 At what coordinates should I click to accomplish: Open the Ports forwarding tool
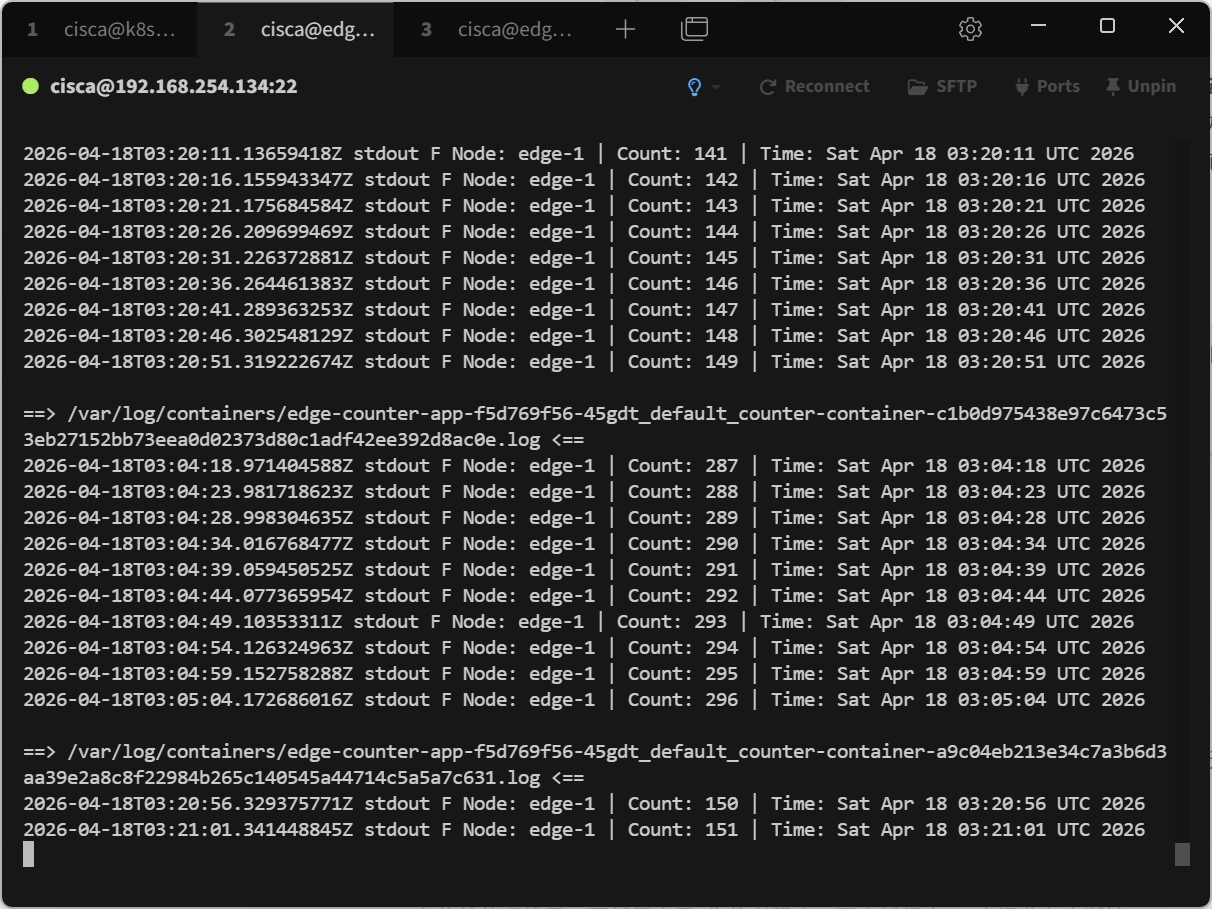tap(1047, 87)
